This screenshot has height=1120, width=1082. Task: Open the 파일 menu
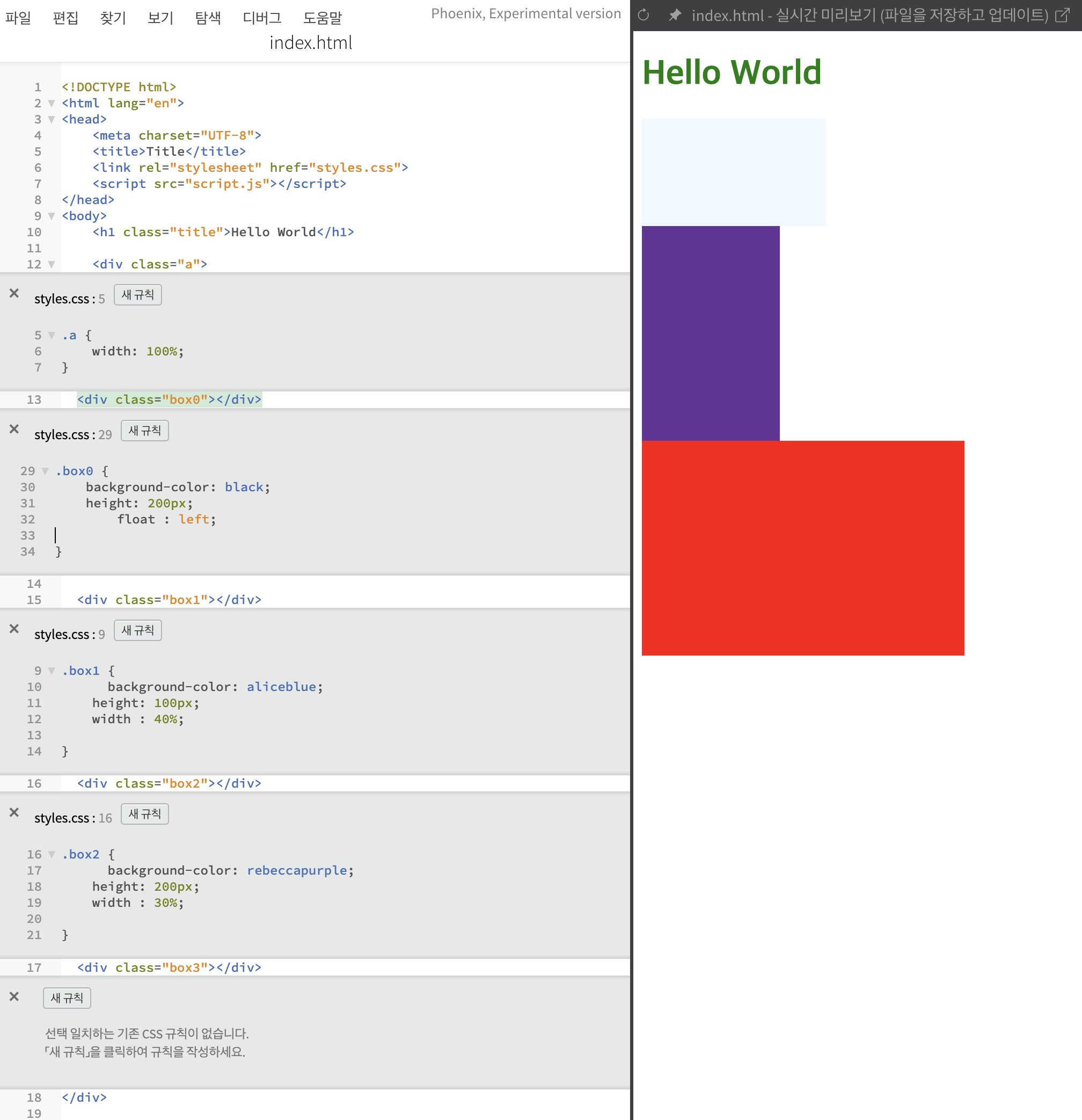18,18
